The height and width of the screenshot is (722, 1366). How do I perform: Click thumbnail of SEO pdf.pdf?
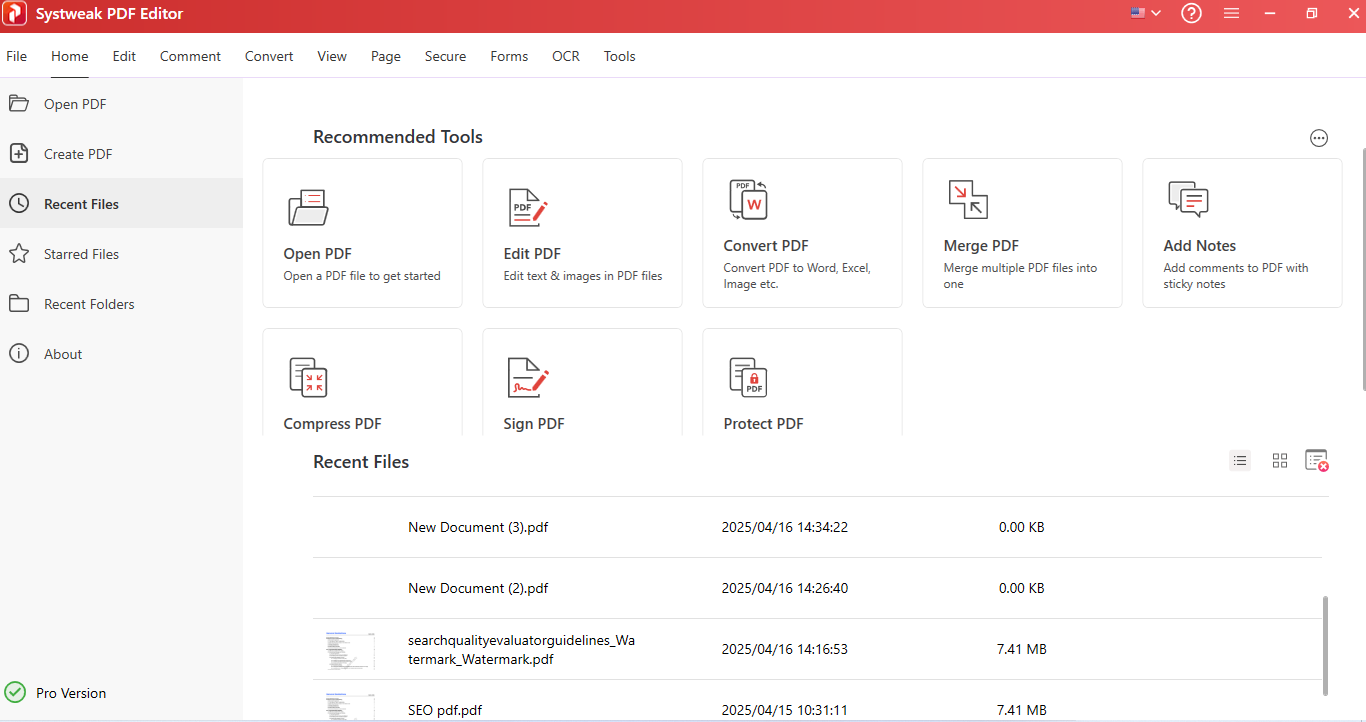pos(350,706)
